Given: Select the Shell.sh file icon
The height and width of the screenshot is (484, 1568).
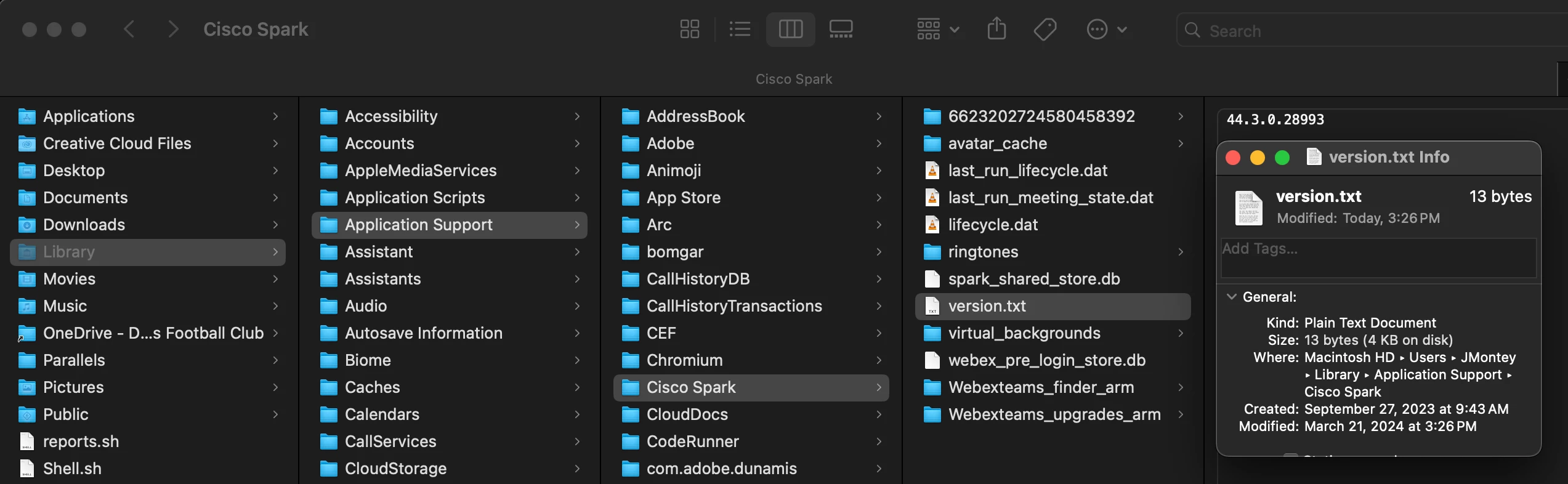Looking at the screenshot, I should point(26,469).
